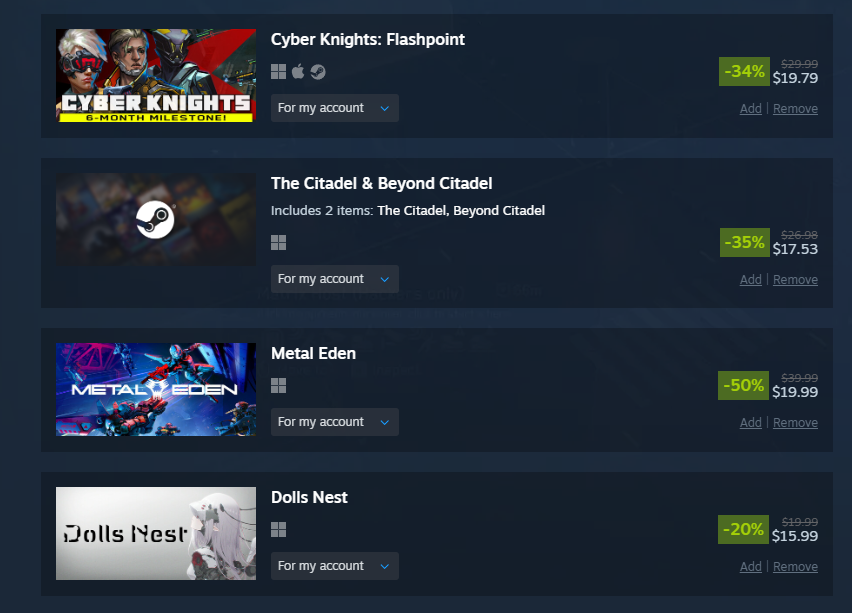Open the Dolls Nest capsule image
Image resolution: width=852 pixels, height=613 pixels.
[x=156, y=533]
